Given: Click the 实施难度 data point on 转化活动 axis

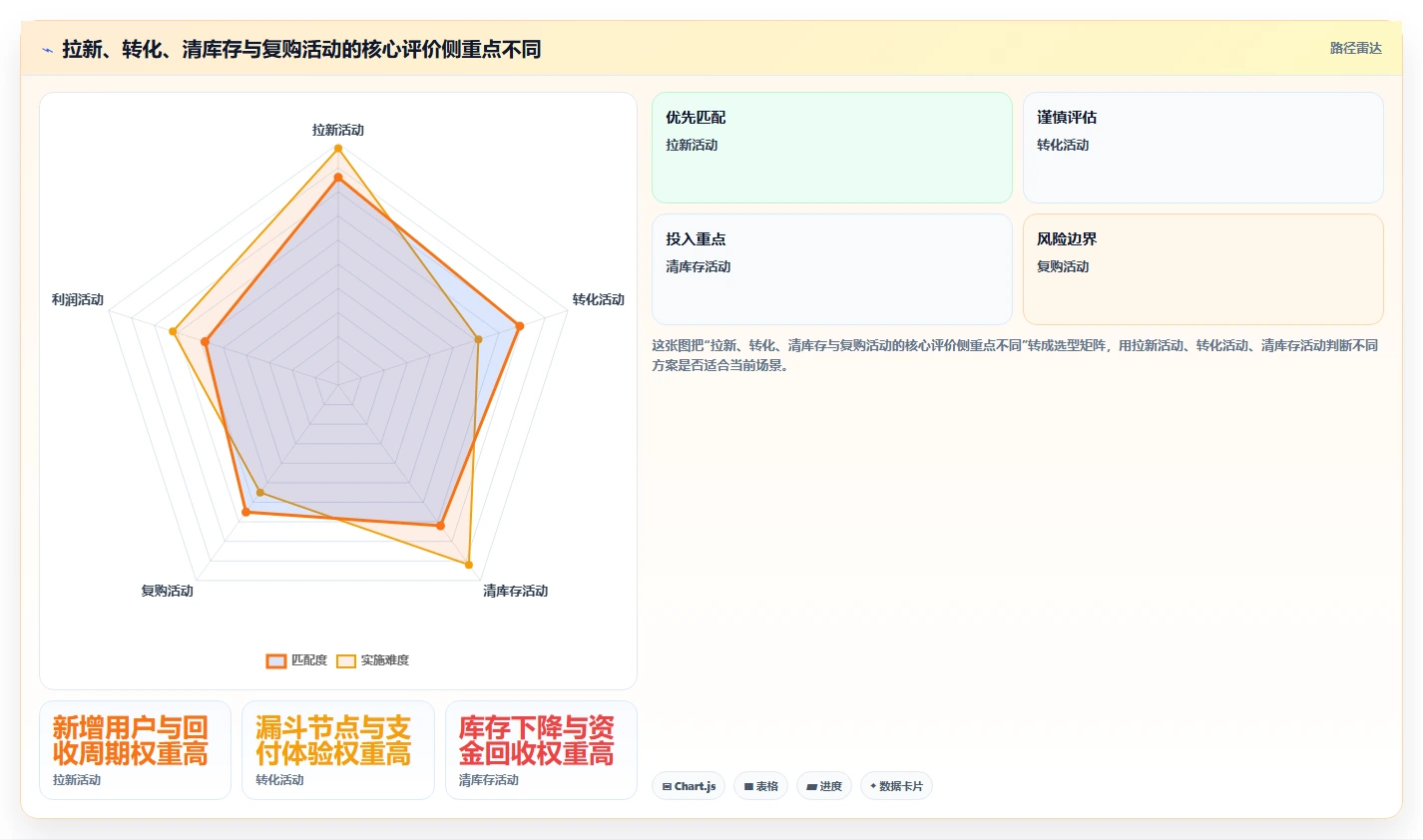Looking at the screenshot, I should pyautogui.click(x=478, y=339).
